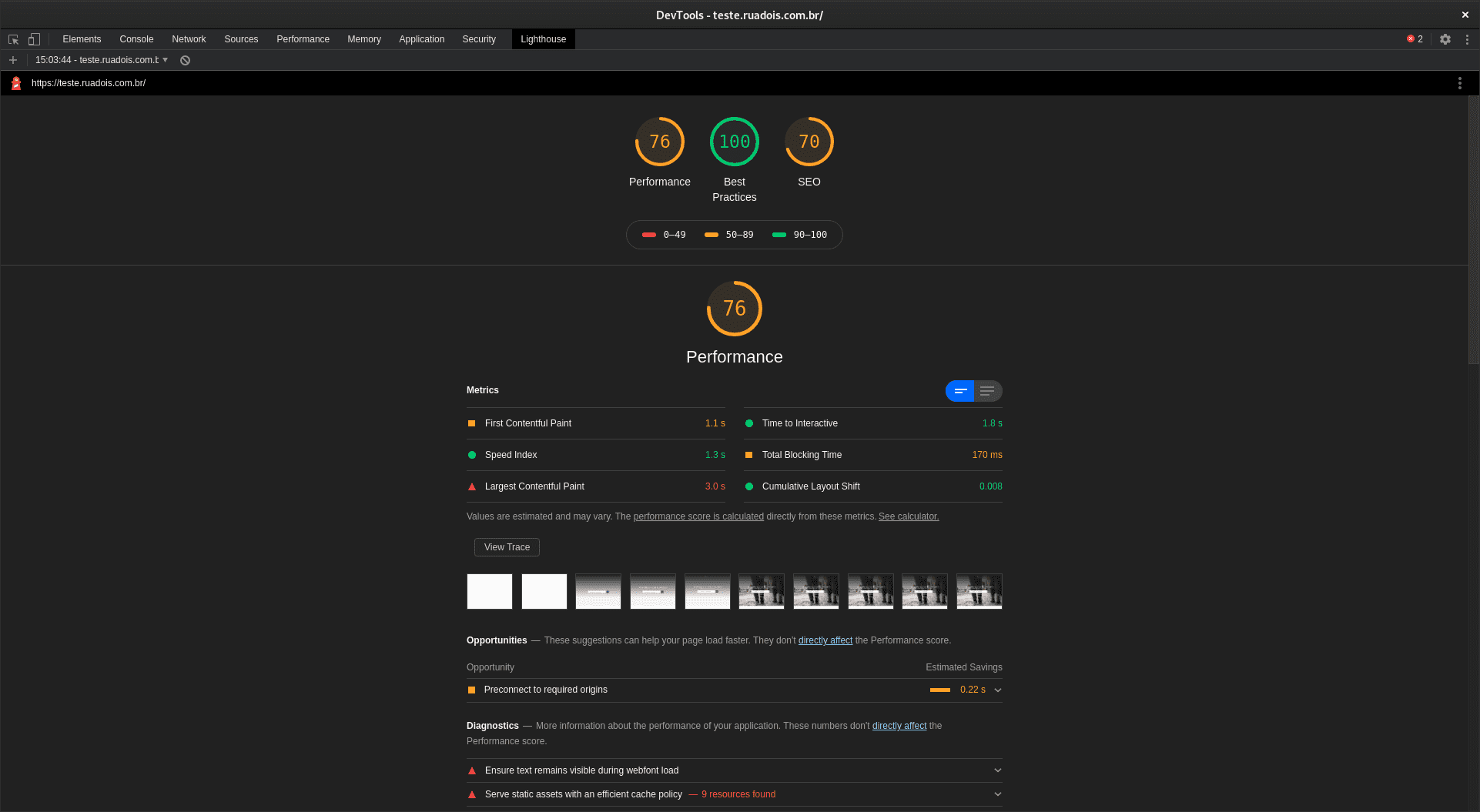This screenshot has width=1480, height=812.
Task: Clear all reports with the circle-slash icon
Action: click(x=185, y=60)
